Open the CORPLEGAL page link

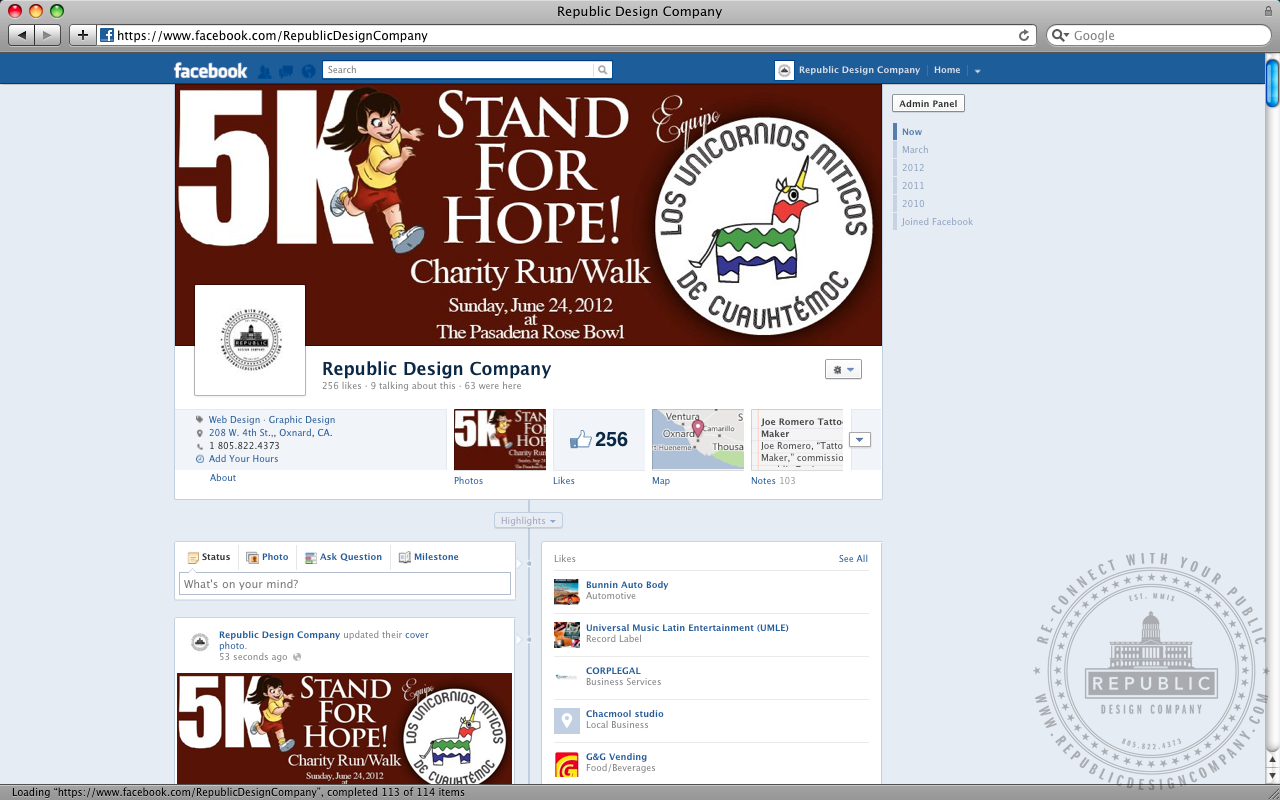tap(613, 671)
